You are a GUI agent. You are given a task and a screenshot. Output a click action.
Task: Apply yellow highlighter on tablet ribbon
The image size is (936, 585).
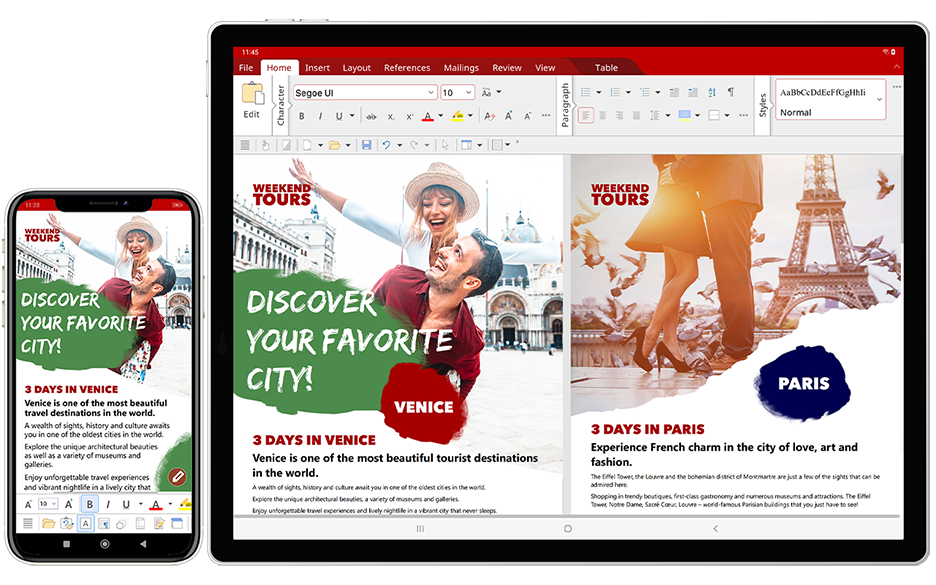[x=457, y=116]
